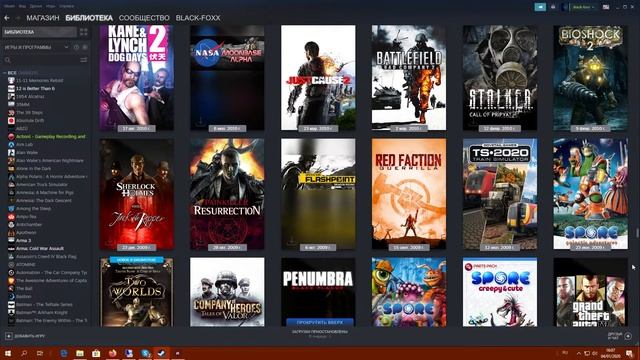The width and height of the screenshot is (640, 360).
Task: Filter by ready-to-play icon
Action: tap(84, 47)
